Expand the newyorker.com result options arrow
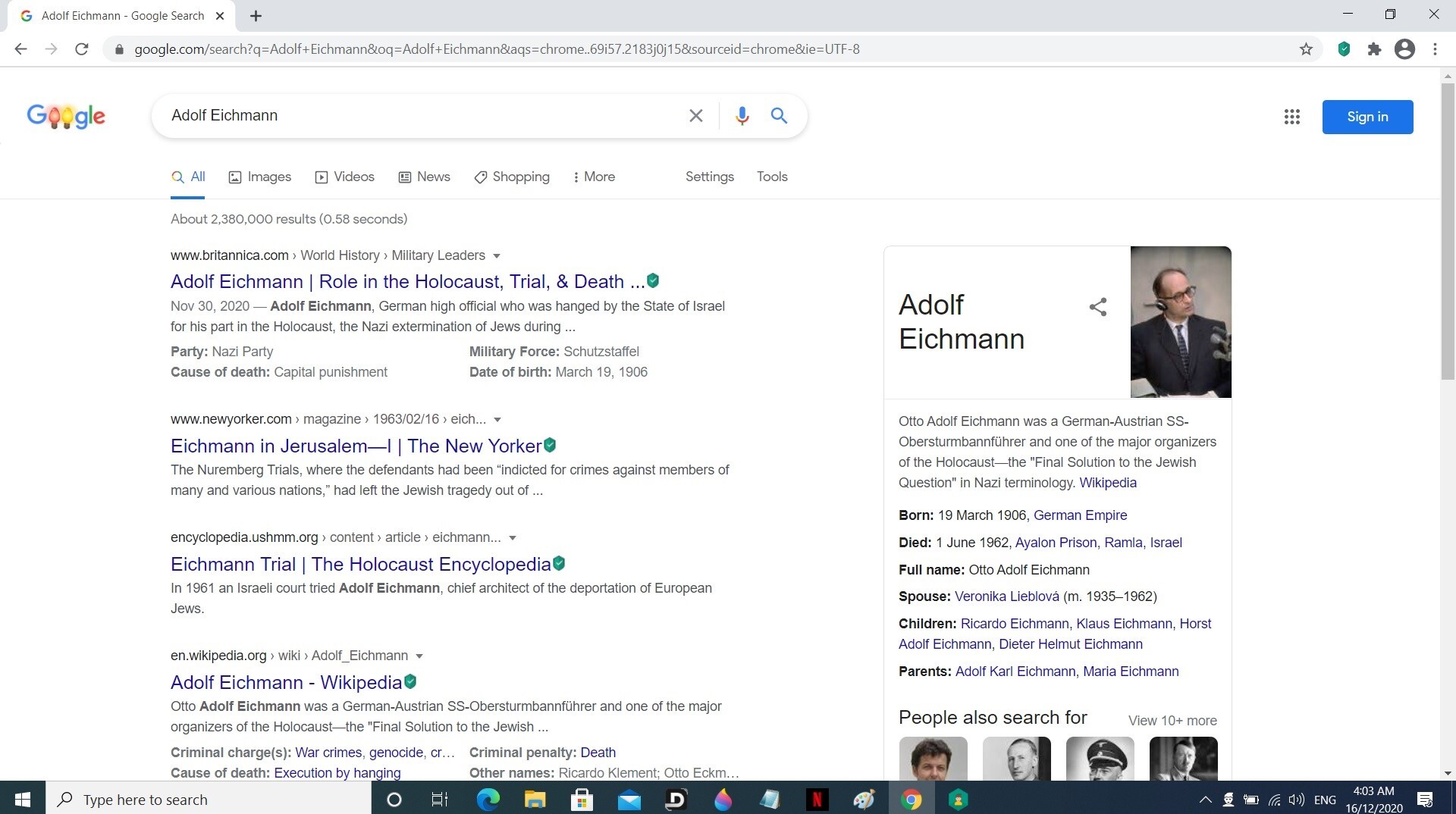Screen dimensions: 1456x814 coord(497,420)
